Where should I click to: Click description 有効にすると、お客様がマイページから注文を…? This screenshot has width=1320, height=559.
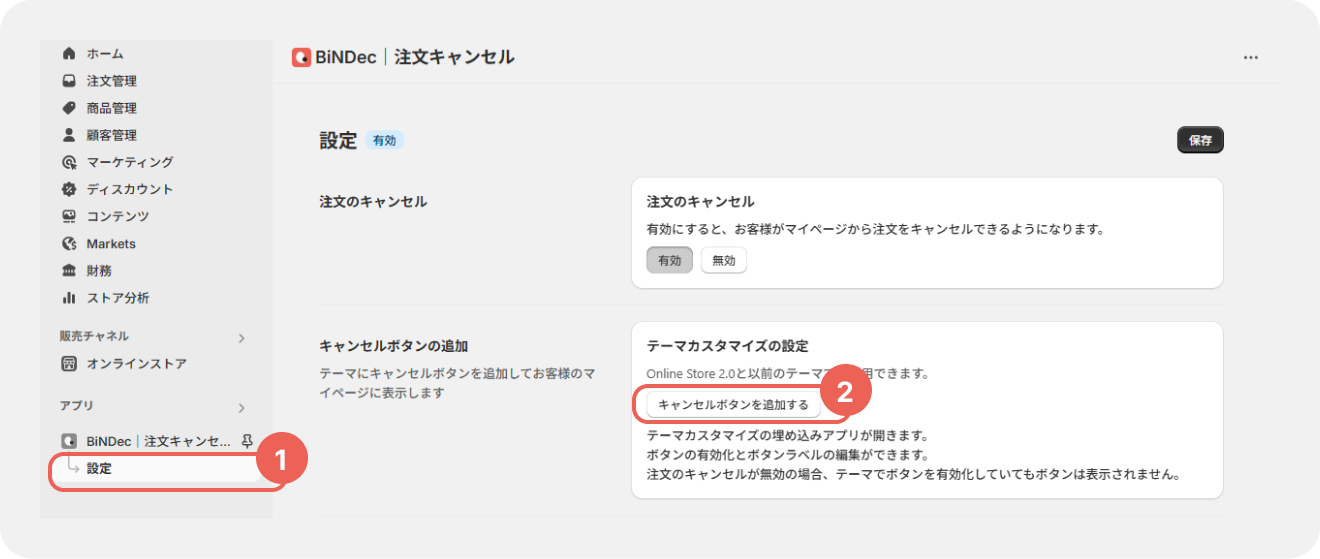pyautogui.click(x=875, y=229)
